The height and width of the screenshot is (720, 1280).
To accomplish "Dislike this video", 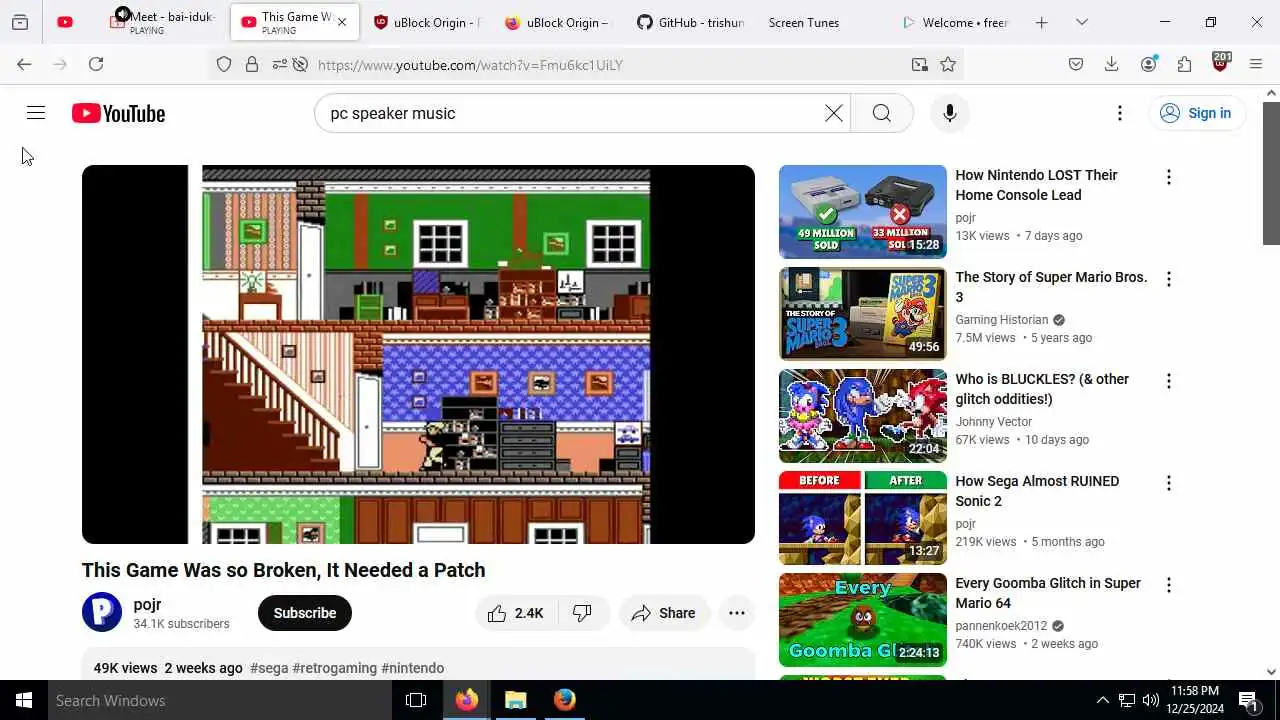I will click(x=582, y=613).
